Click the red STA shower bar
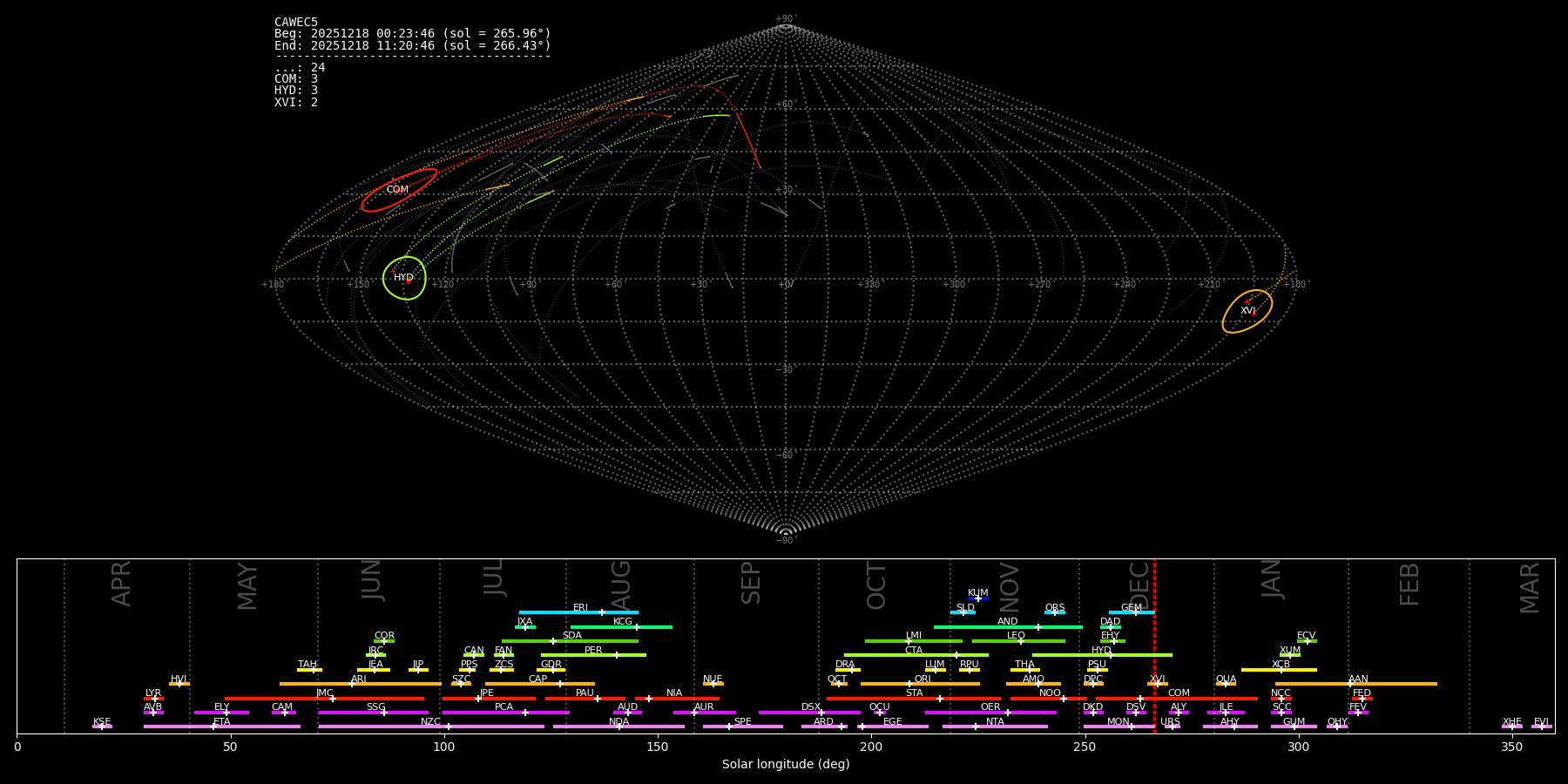The width and height of the screenshot is (1568, 784). coord(913,698)
